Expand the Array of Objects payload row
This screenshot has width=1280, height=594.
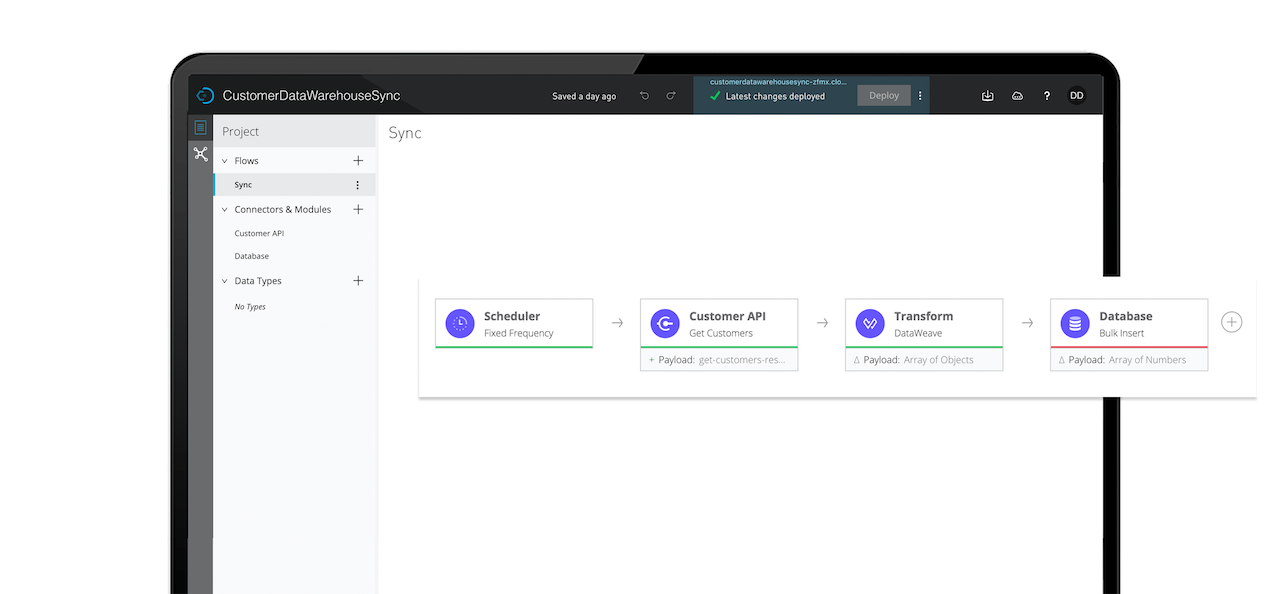tap(924, 360)
